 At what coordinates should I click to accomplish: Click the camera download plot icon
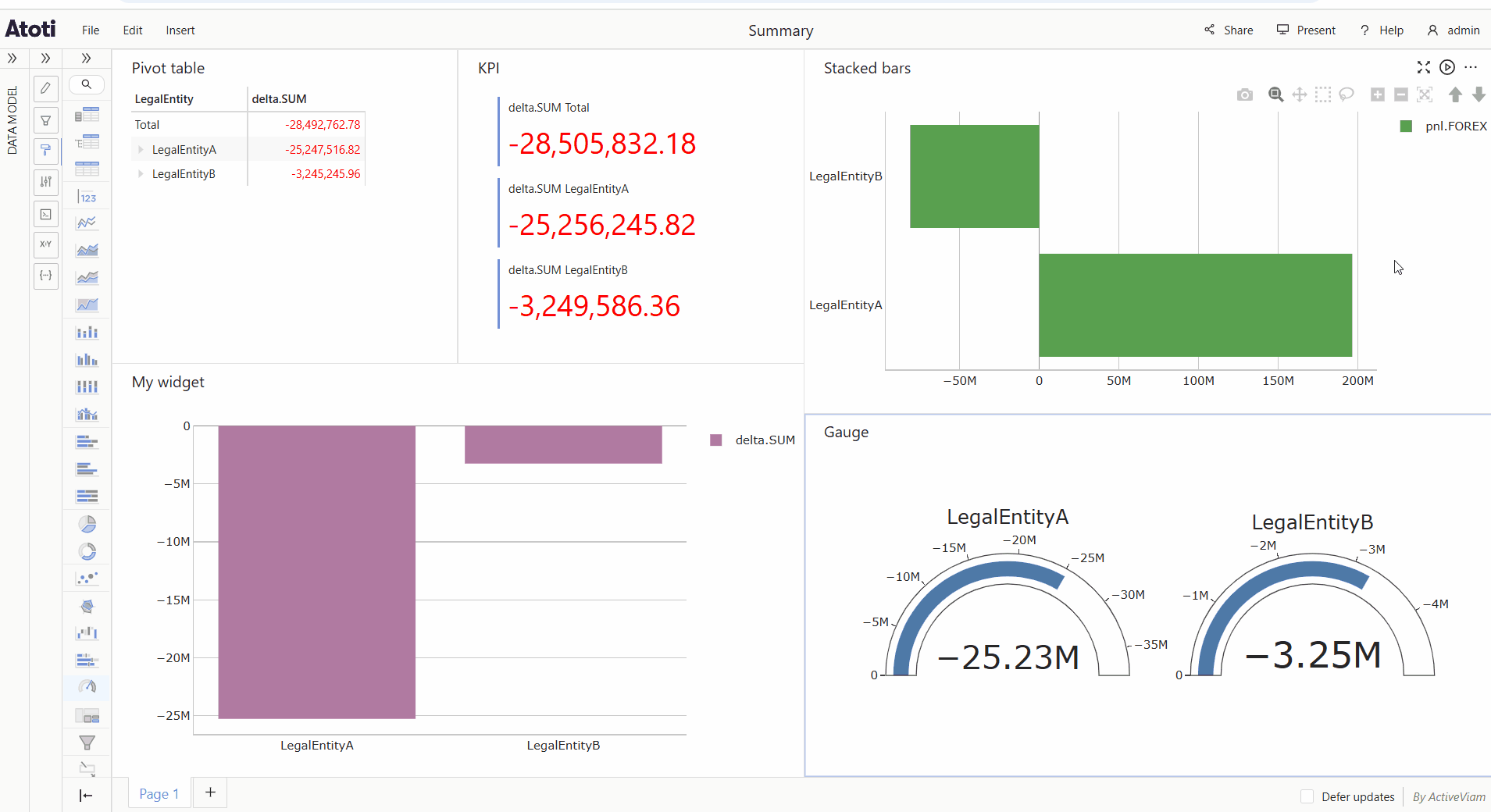[x=1244, y=94]
